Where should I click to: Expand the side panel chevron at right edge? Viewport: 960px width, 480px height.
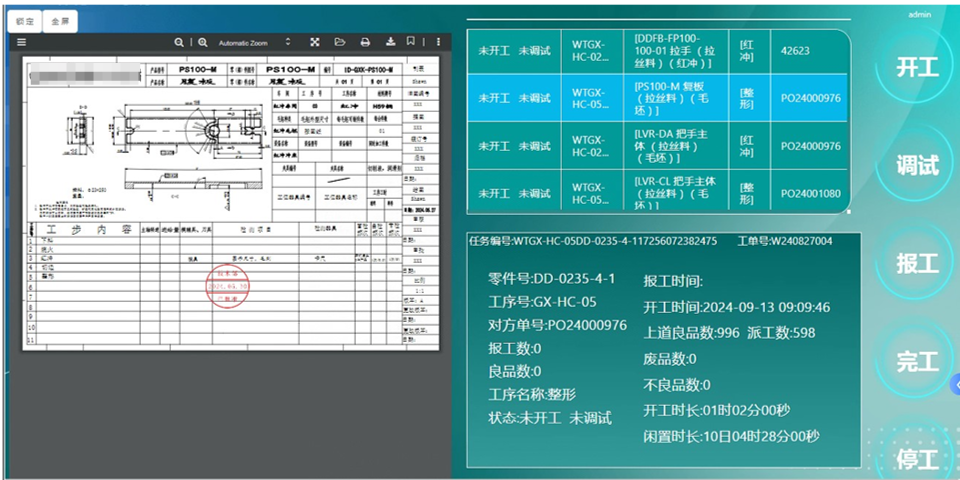click(955, 385)
